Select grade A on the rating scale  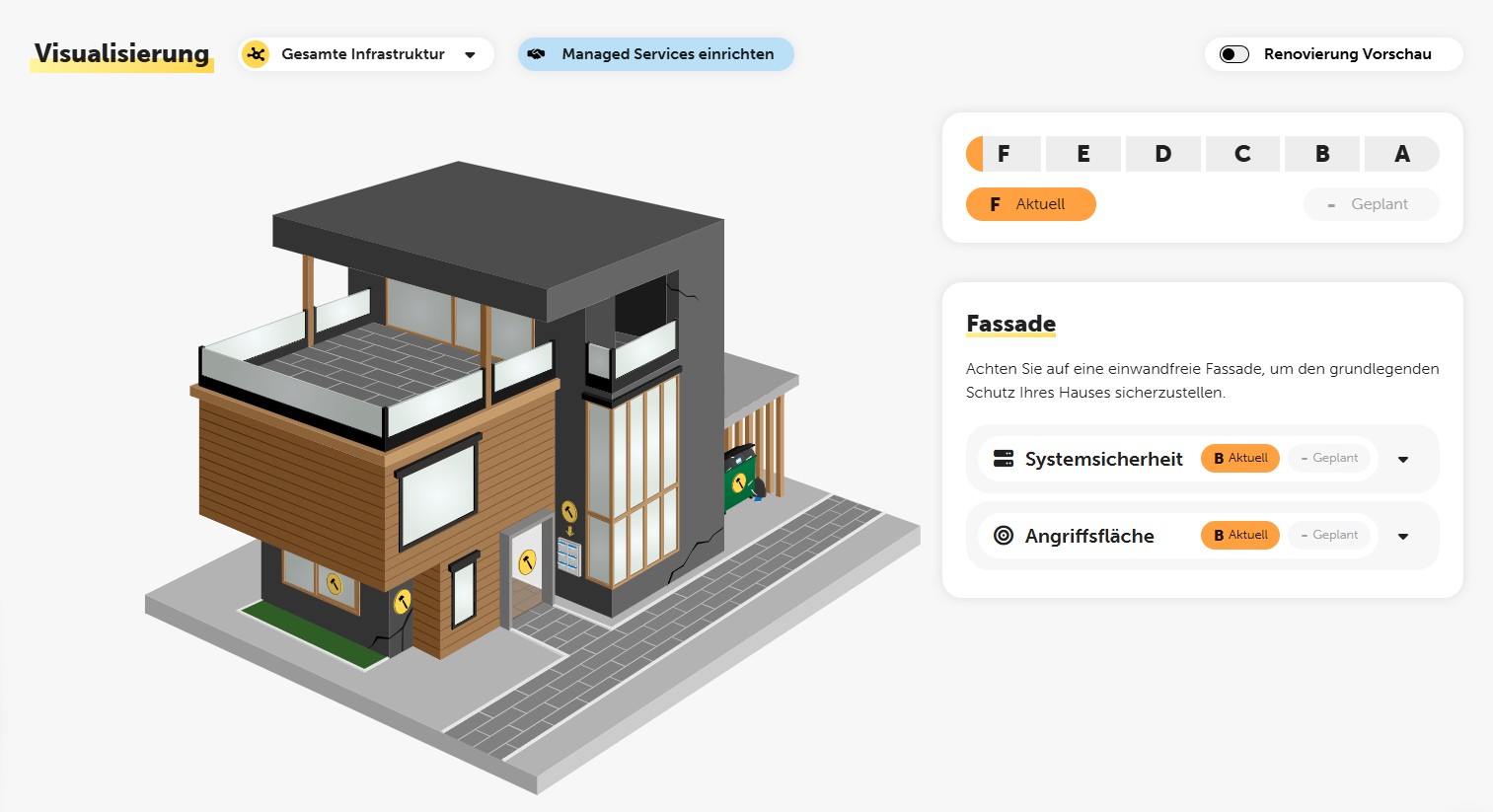coord(1401,154)
